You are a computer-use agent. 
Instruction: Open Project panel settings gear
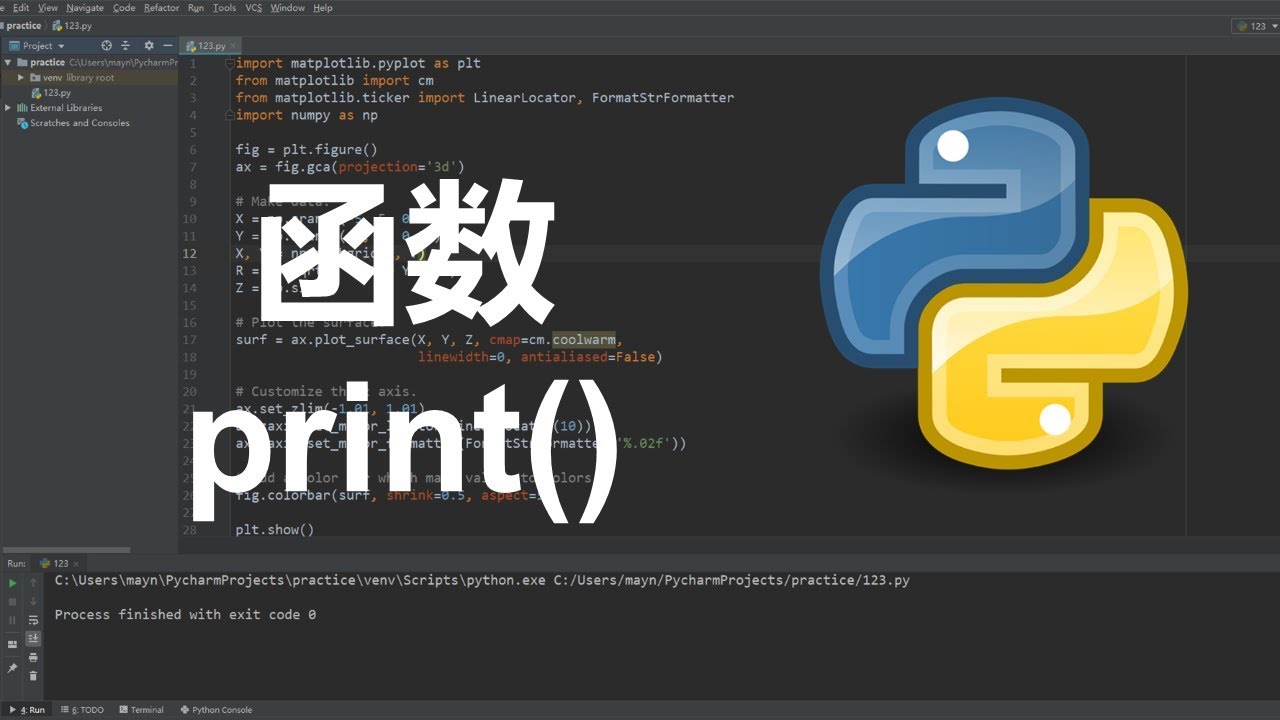[x=148, y=45]
